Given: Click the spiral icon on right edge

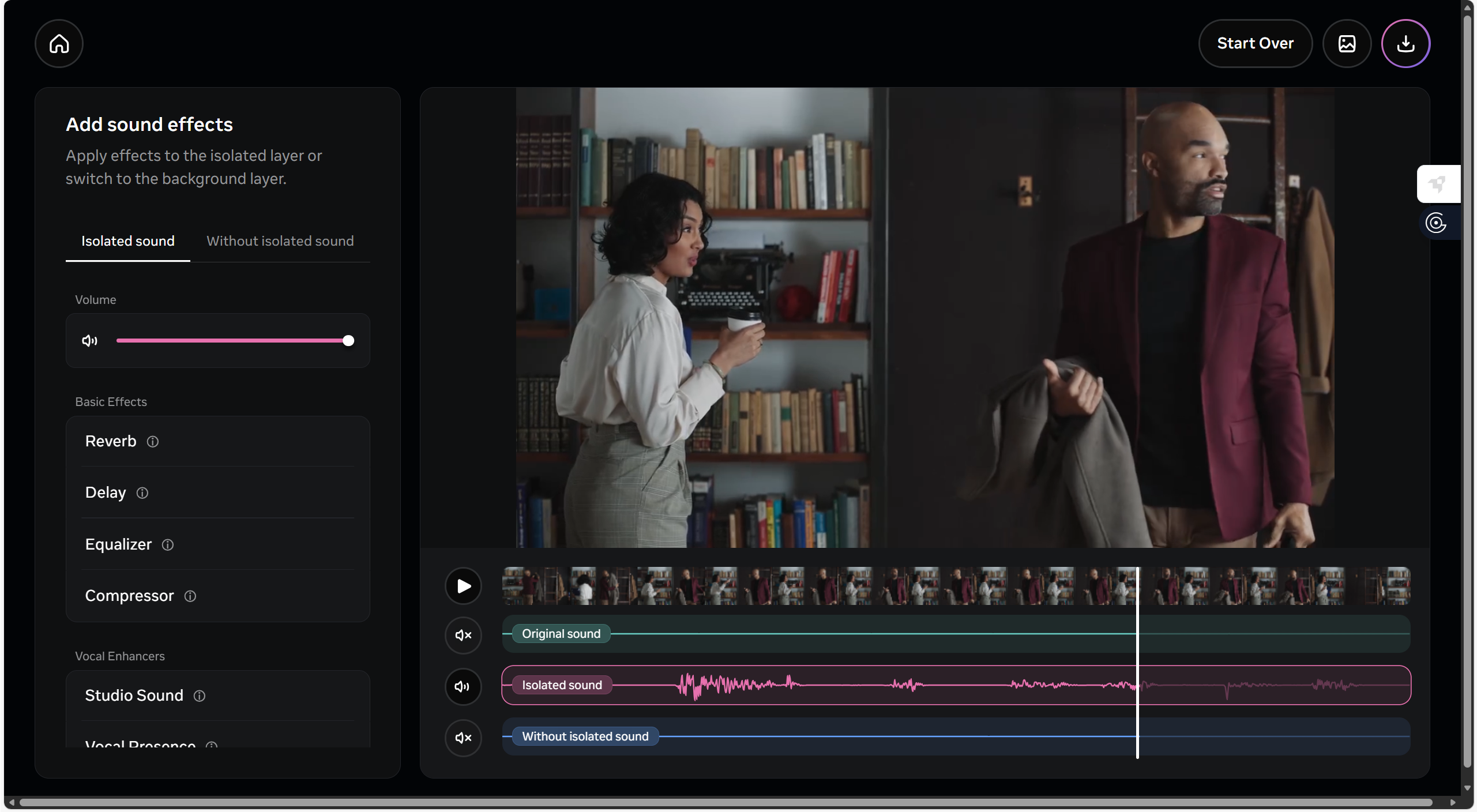Looking at the screenshot, I should [x=1435, y=223].
